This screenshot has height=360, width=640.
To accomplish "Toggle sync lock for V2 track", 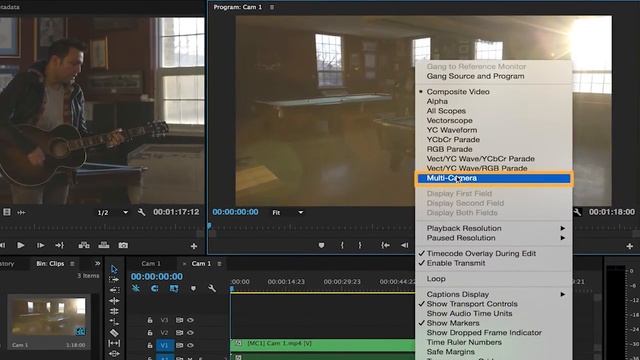I will (179, 333).
